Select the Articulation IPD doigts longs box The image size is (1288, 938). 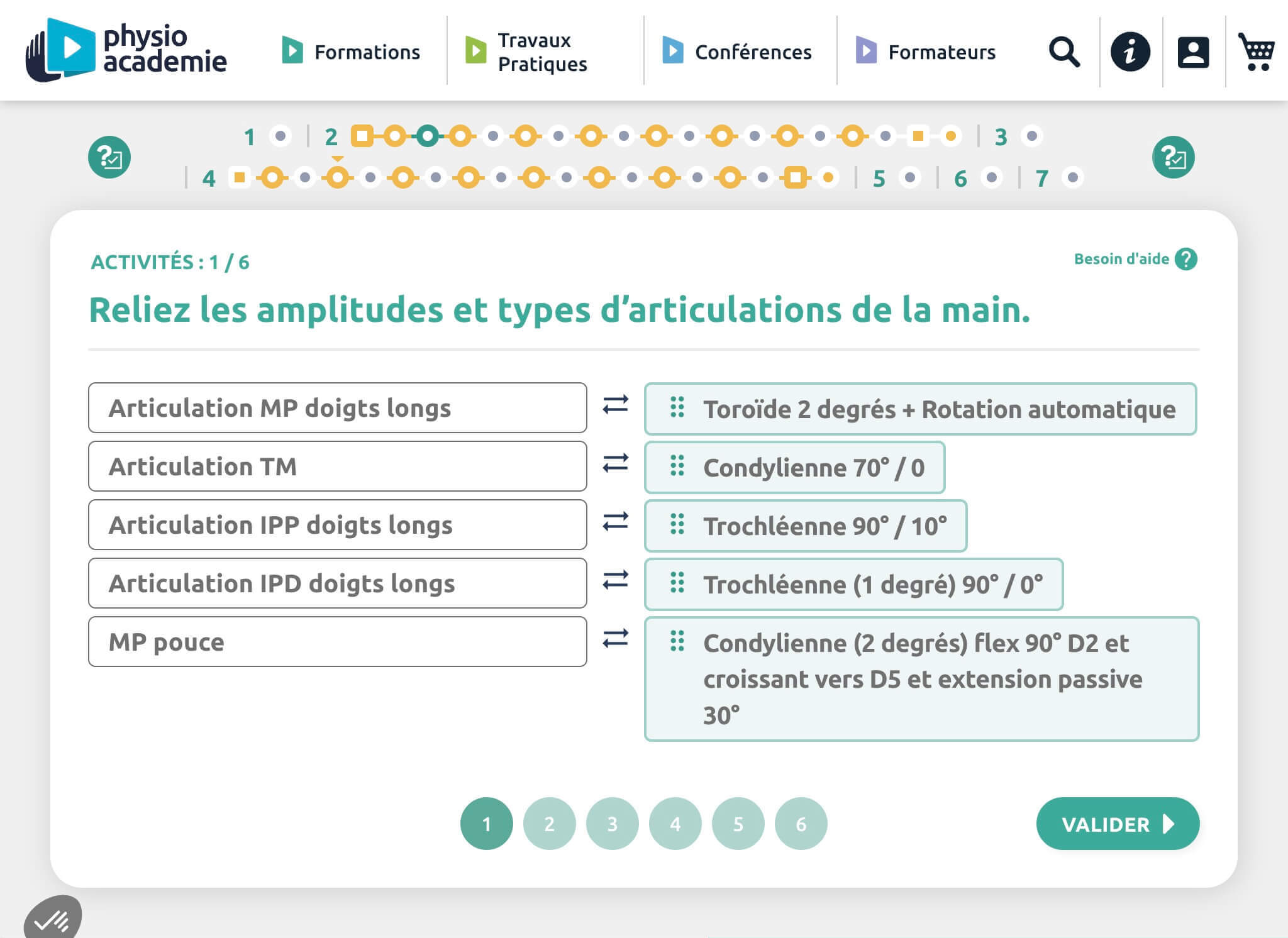[x=338, y=583]
